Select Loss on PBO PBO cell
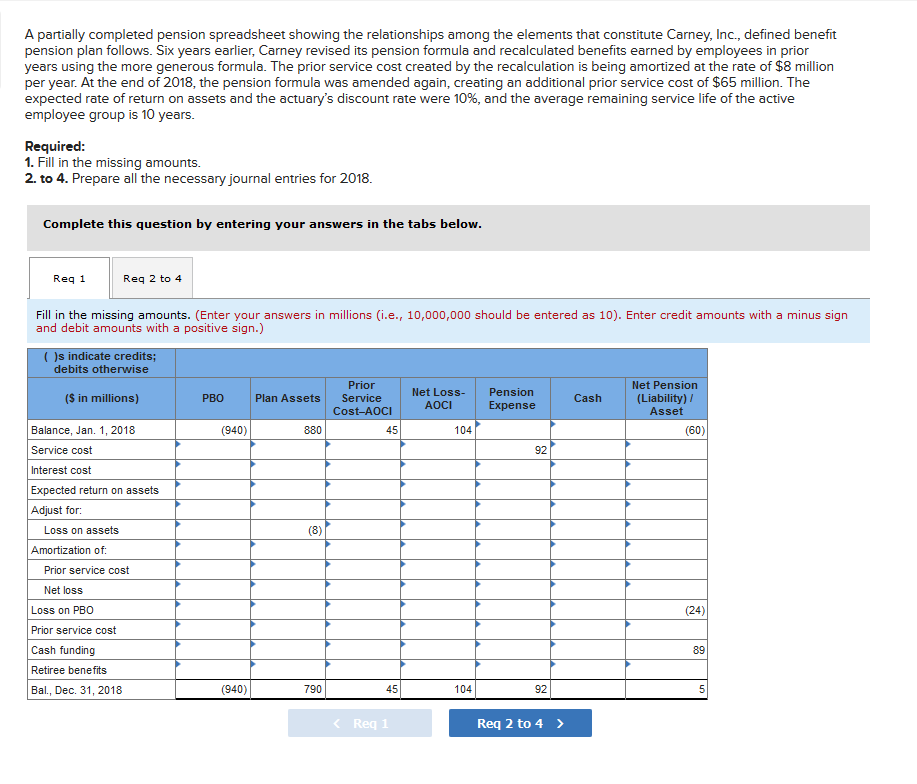917x784 pixels. [x=213, y=610]
